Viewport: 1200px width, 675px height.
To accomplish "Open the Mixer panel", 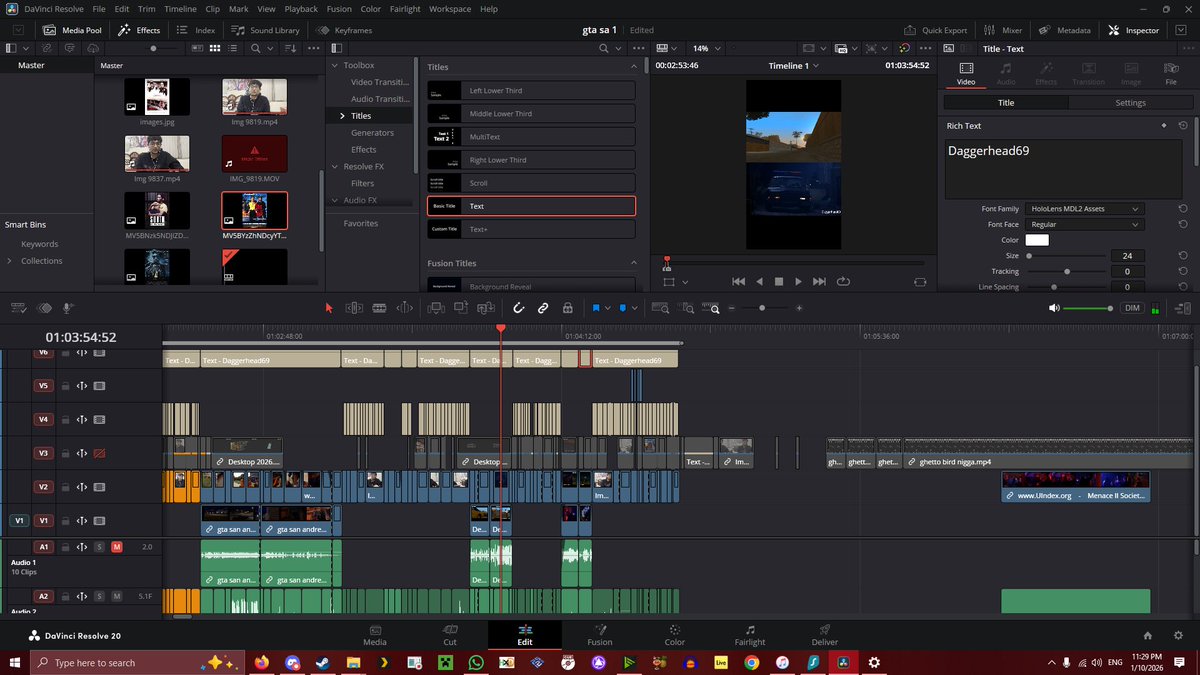I will tap(1003, 30).
